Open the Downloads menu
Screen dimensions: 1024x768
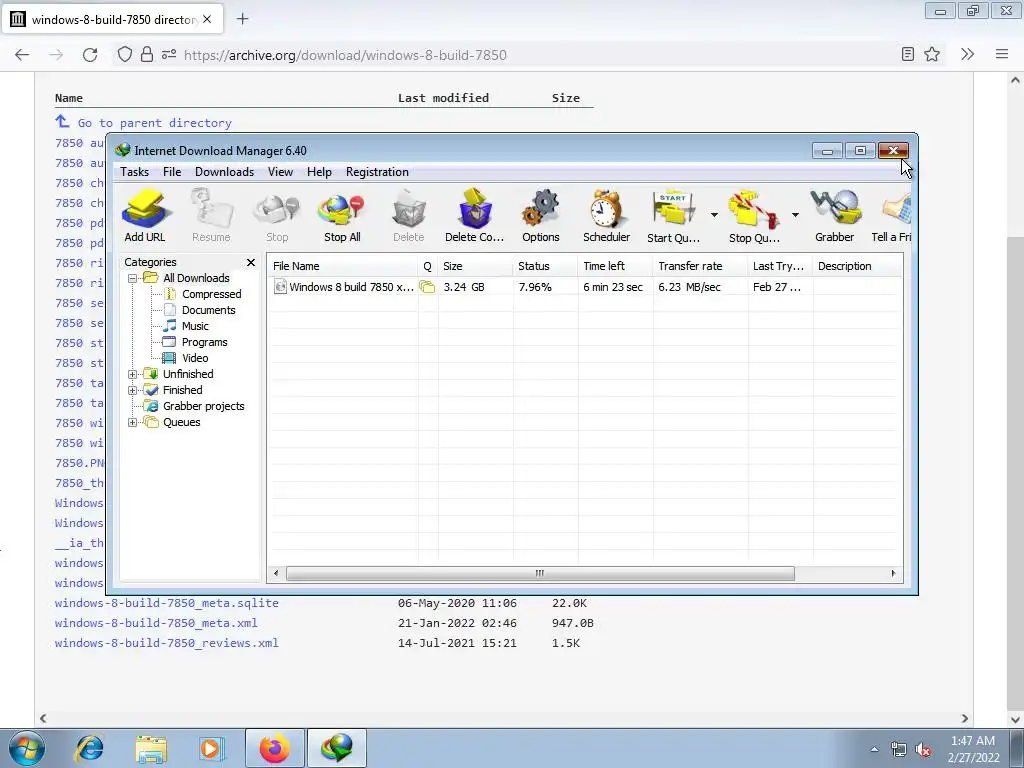click(x=224, y=172)
